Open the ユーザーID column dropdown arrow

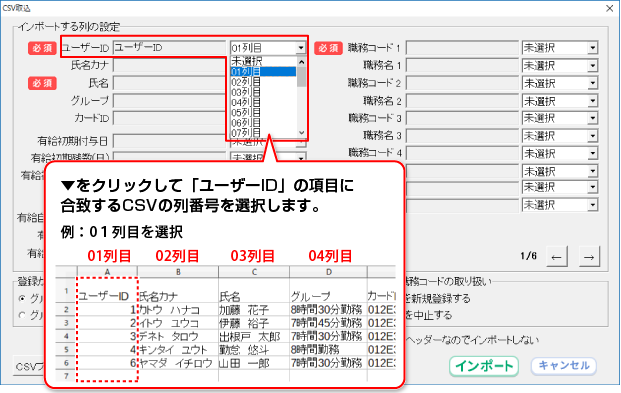301,48
